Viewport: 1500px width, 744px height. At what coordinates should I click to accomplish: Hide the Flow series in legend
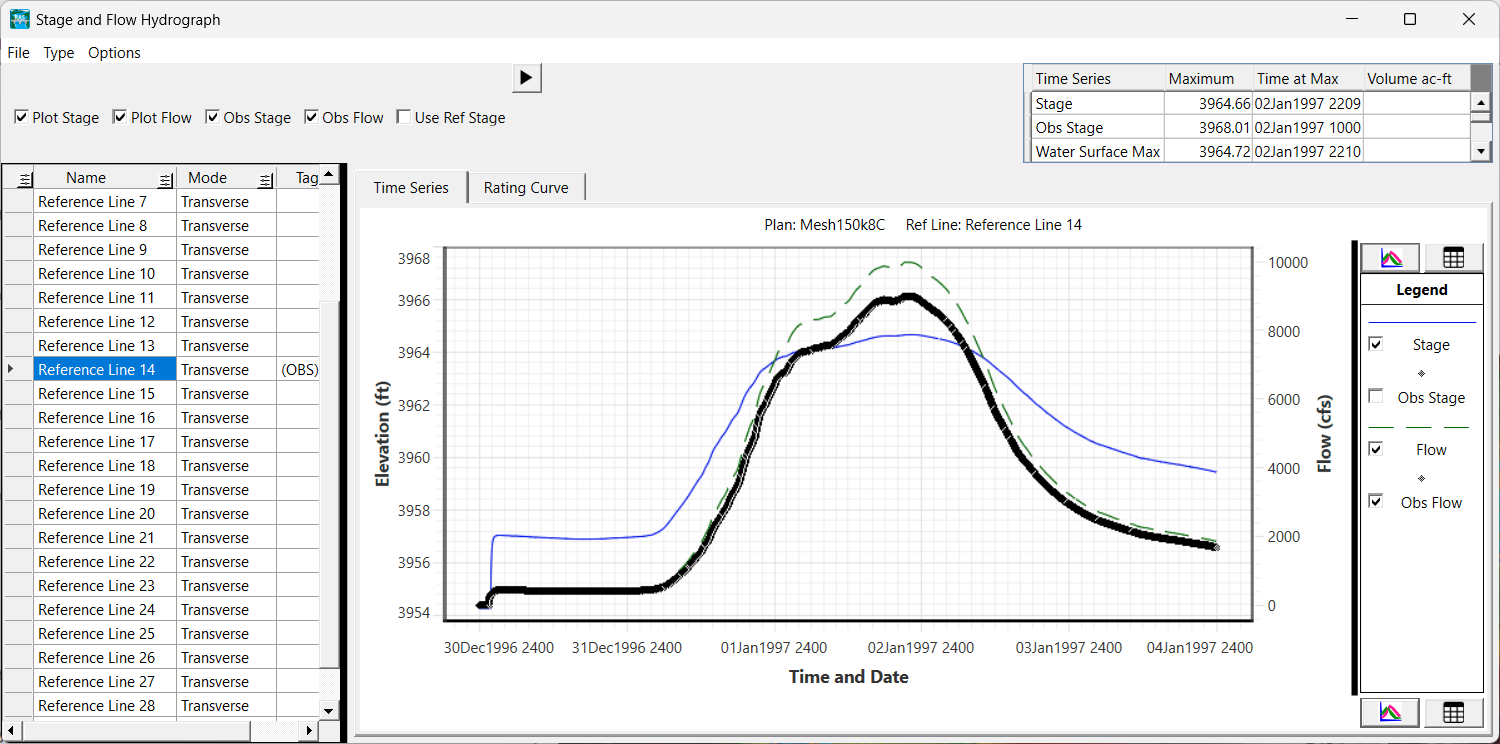1376,449
